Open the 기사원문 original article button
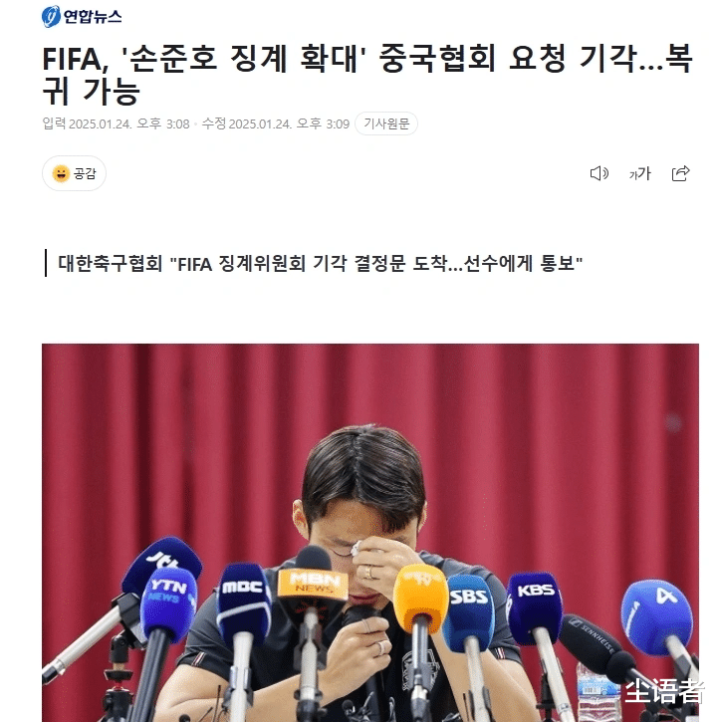This screenshot has height=722, width=719. click(x=386, y=123)
